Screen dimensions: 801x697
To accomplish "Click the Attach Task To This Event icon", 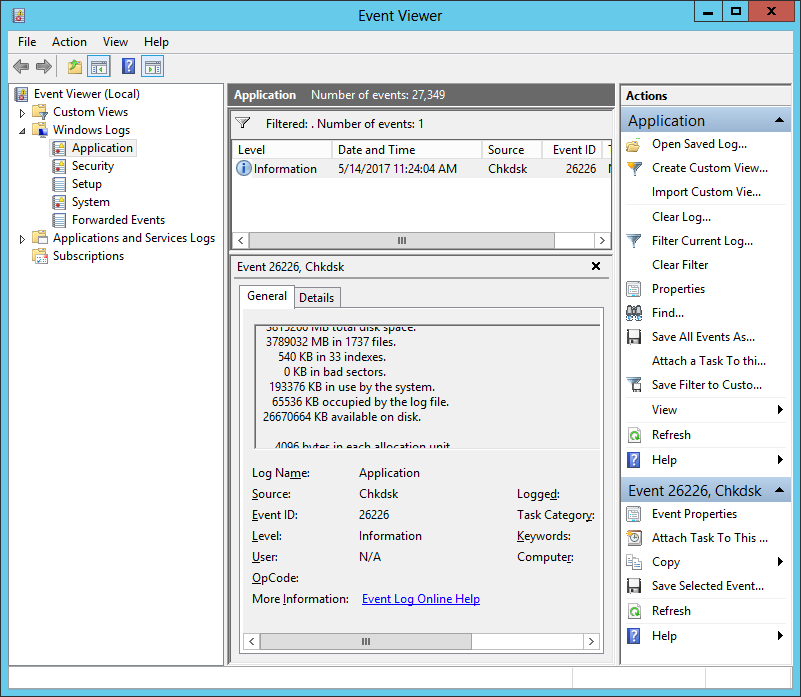I will point(634,538).
